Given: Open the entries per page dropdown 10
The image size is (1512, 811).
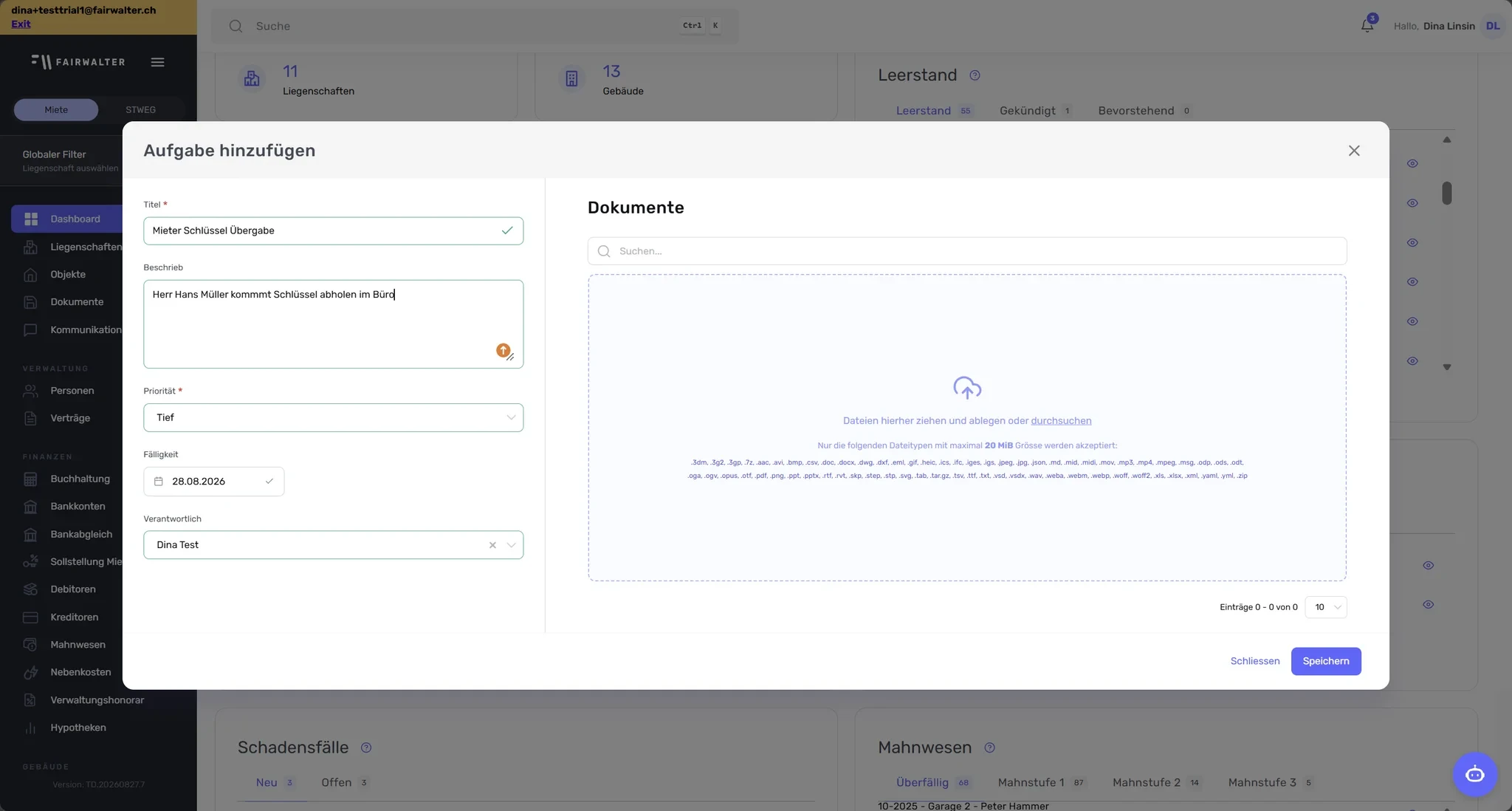Looking at the screenshot, I should 1326,607.
